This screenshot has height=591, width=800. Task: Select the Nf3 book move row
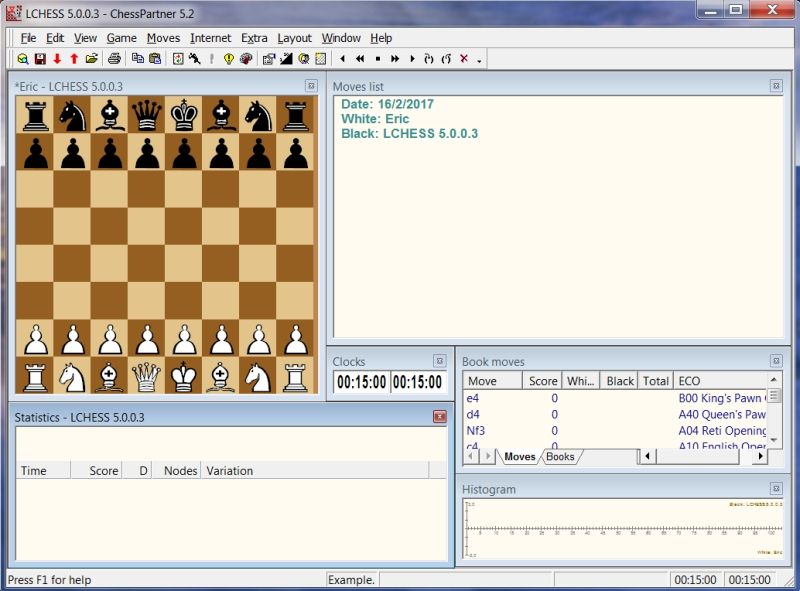[615, 431]
